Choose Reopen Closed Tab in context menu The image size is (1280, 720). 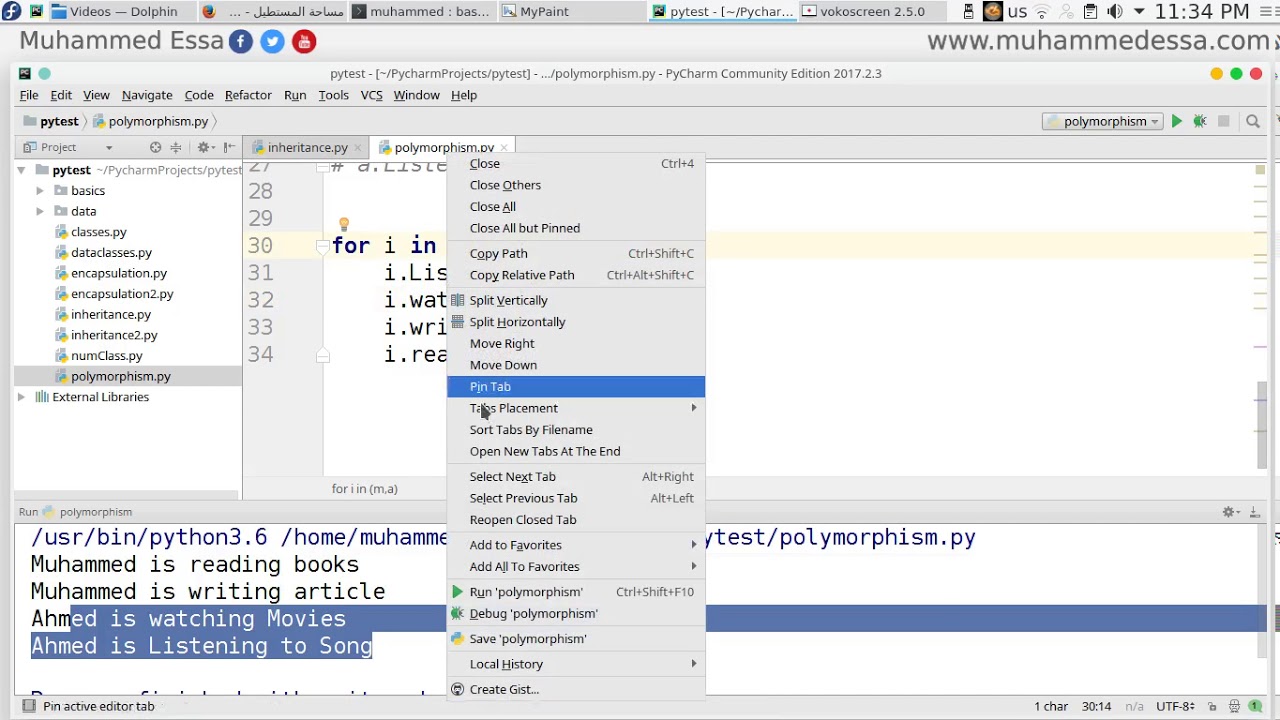[576, 520]
